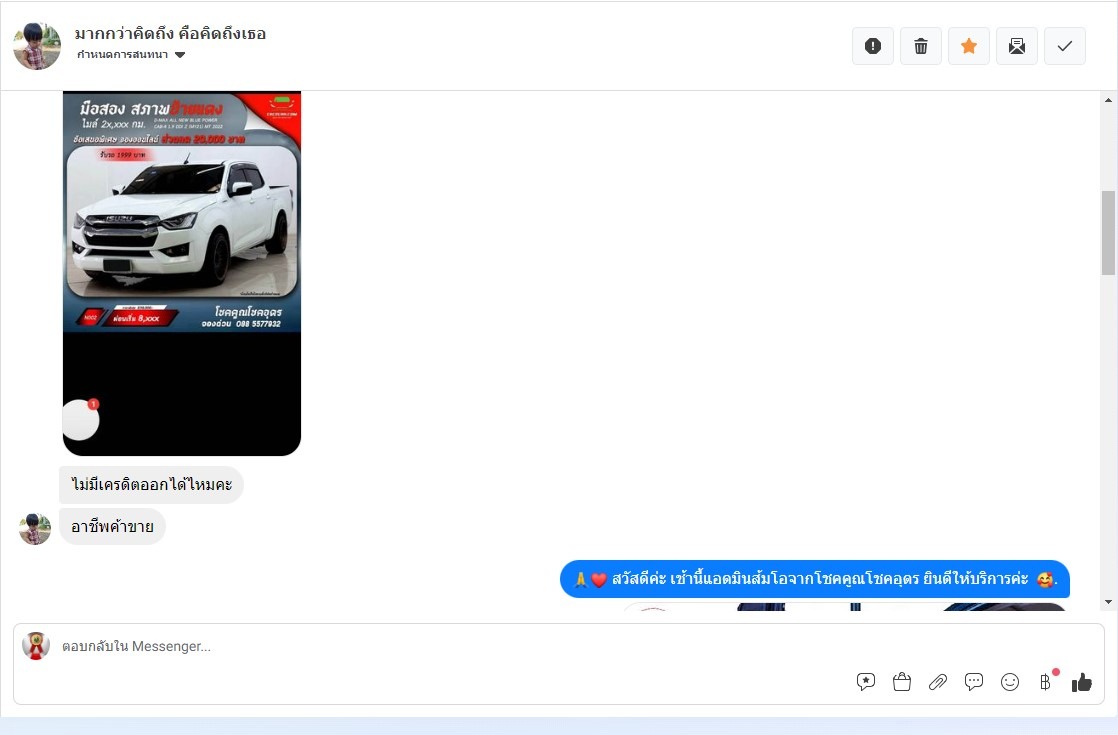Open the contact name at top

(170, 34)
